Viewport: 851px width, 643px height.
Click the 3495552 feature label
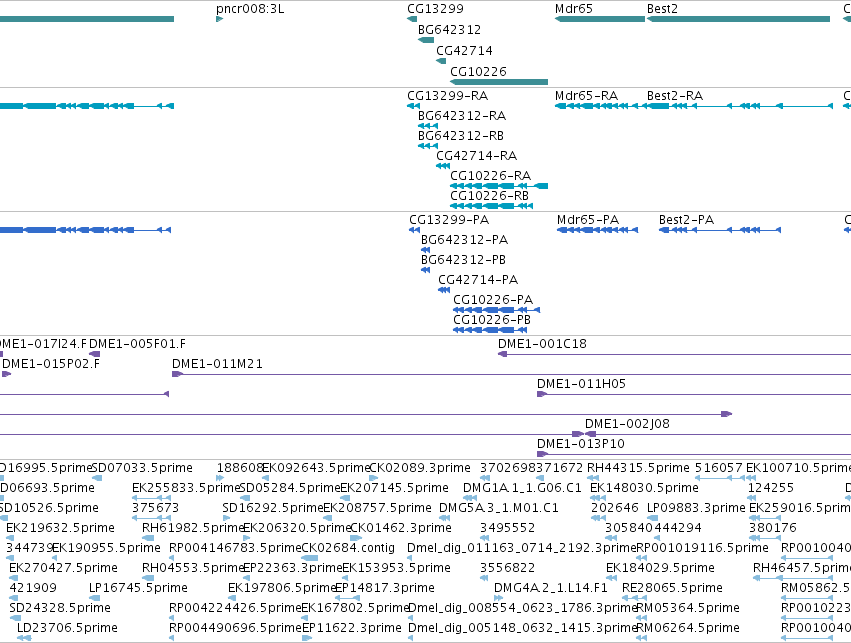[x=507, y=528]
